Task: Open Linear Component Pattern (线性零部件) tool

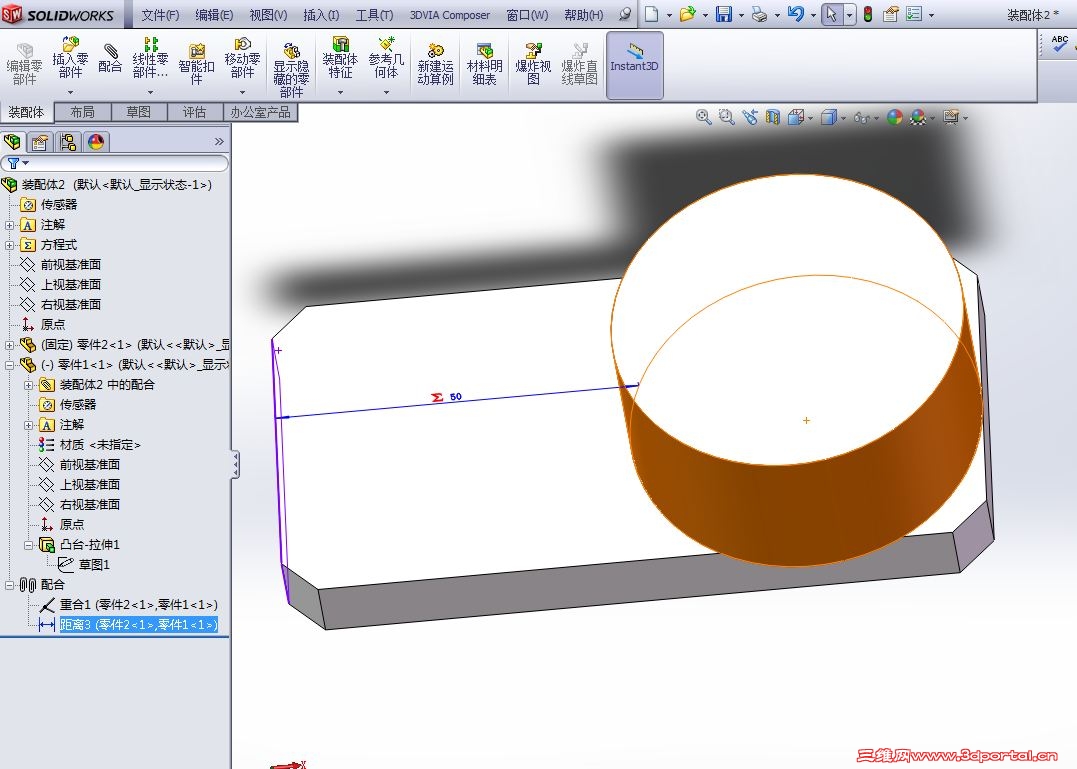Action: click(150, 60)
